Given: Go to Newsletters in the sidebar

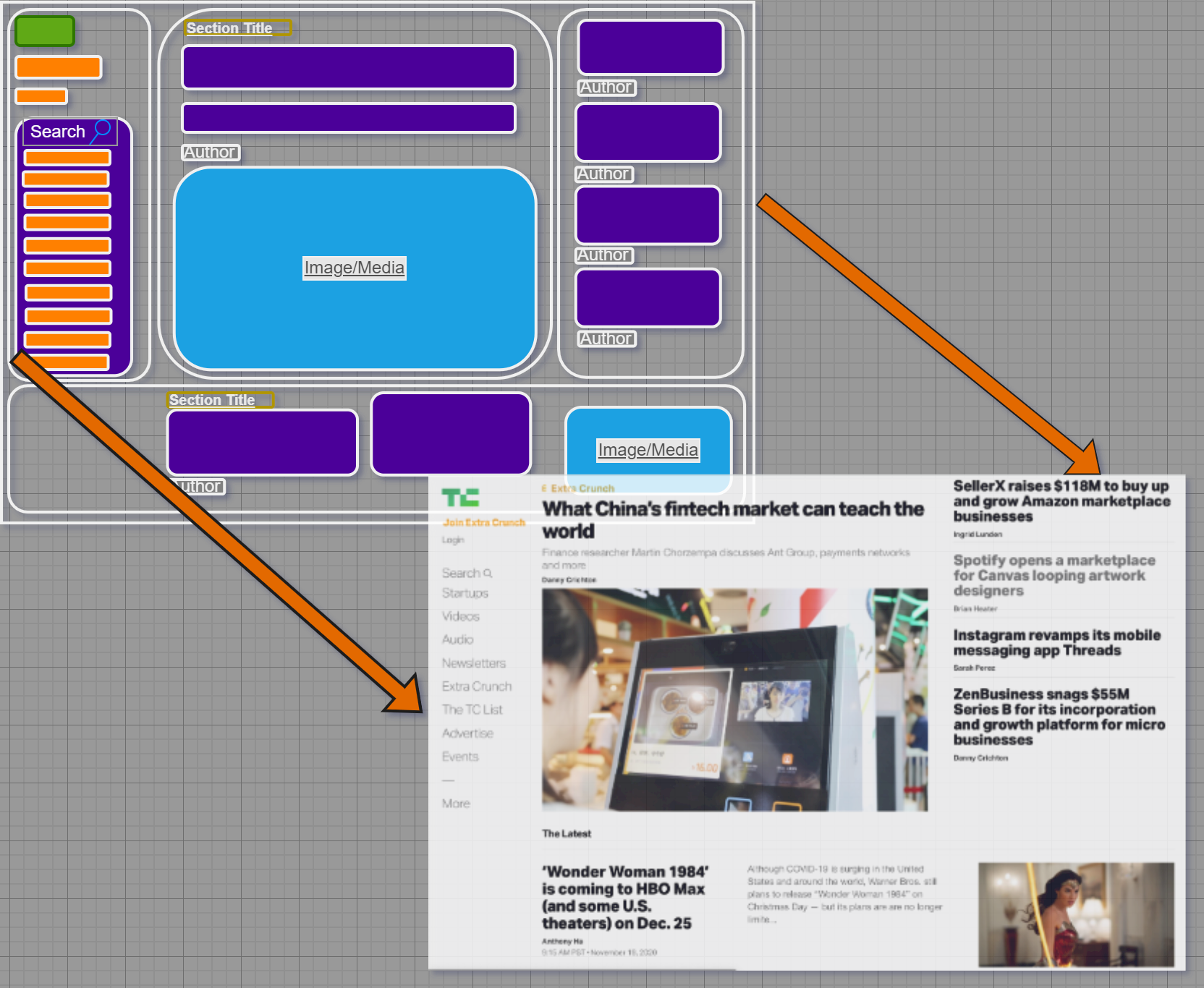Looking at the screenshot, I should point(474,663).
